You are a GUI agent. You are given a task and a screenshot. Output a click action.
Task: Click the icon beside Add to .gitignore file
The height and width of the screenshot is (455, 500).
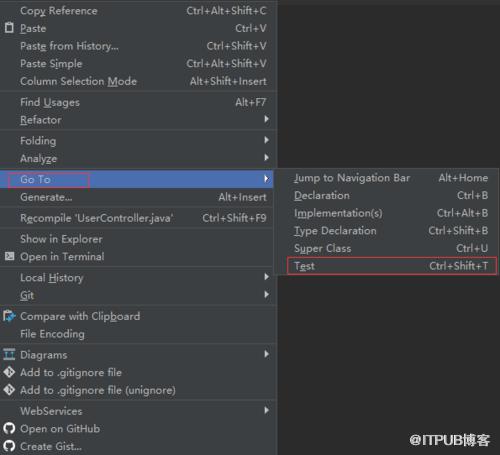click(9, 372)
